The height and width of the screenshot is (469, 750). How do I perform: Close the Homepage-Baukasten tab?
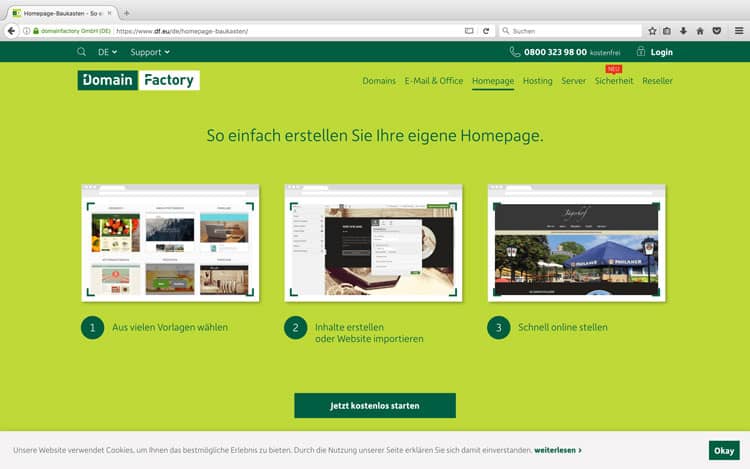click(x=110, y=13)
